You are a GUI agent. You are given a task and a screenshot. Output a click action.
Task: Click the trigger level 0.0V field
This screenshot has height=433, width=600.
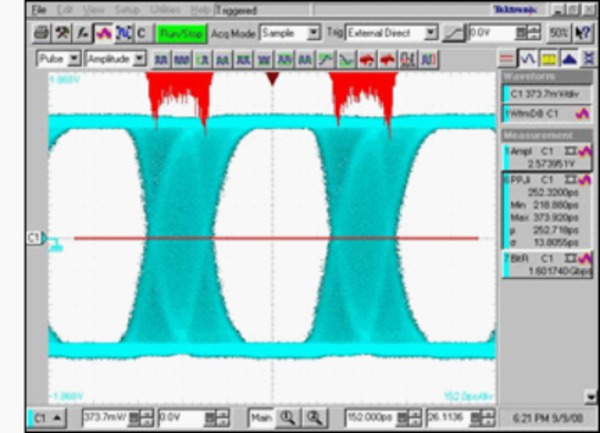click(x=490, y=32)
